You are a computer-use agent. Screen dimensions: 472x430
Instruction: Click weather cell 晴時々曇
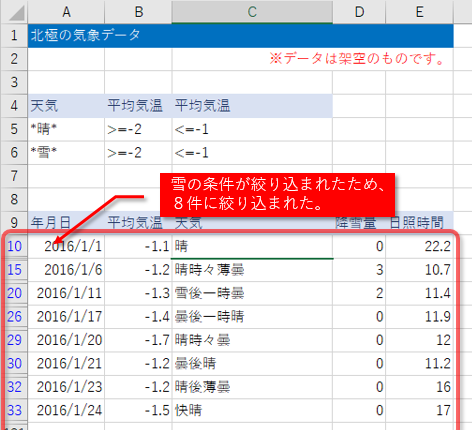[x=252, y=340]
